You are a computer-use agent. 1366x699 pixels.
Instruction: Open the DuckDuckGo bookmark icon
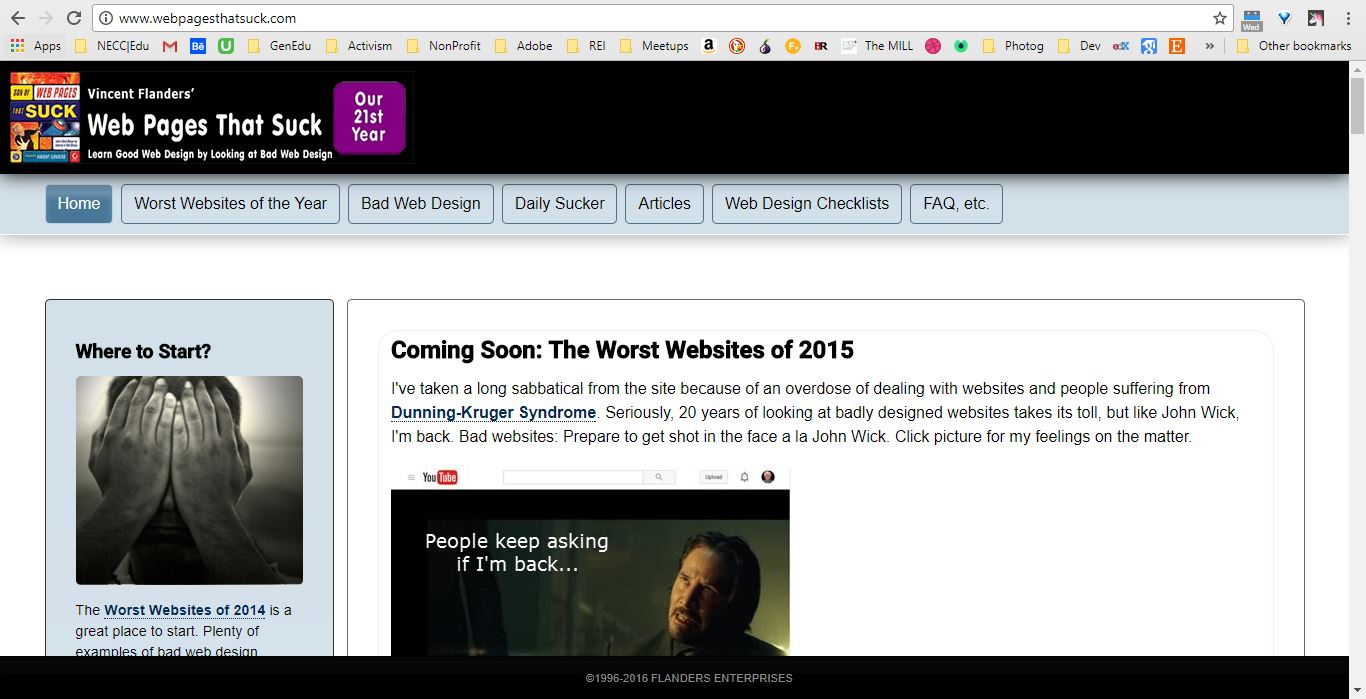coord(737,45)
